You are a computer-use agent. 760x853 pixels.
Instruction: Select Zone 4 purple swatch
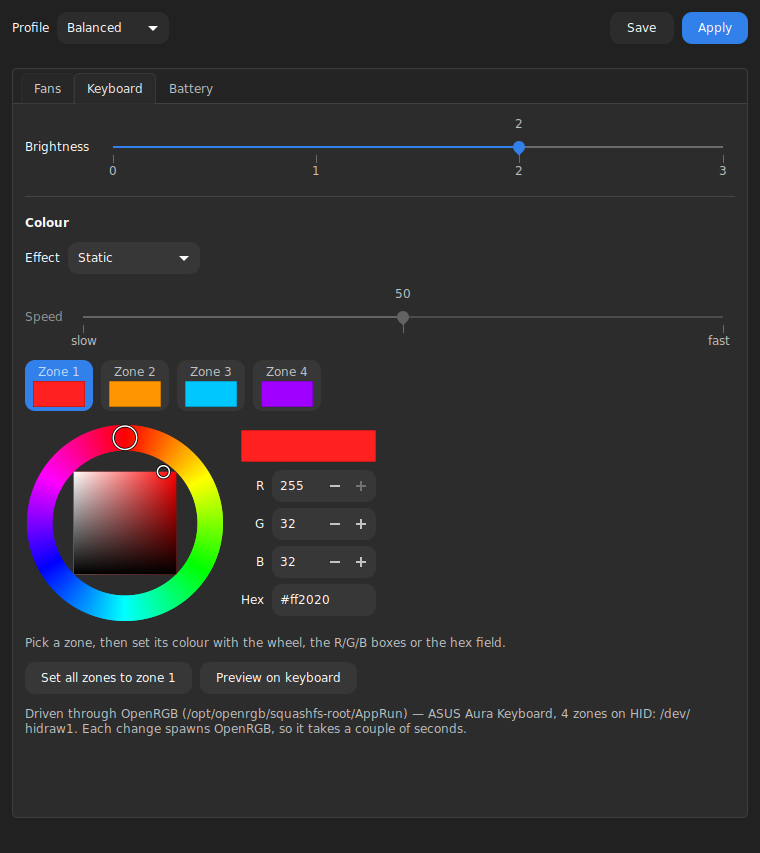[287, 393]
